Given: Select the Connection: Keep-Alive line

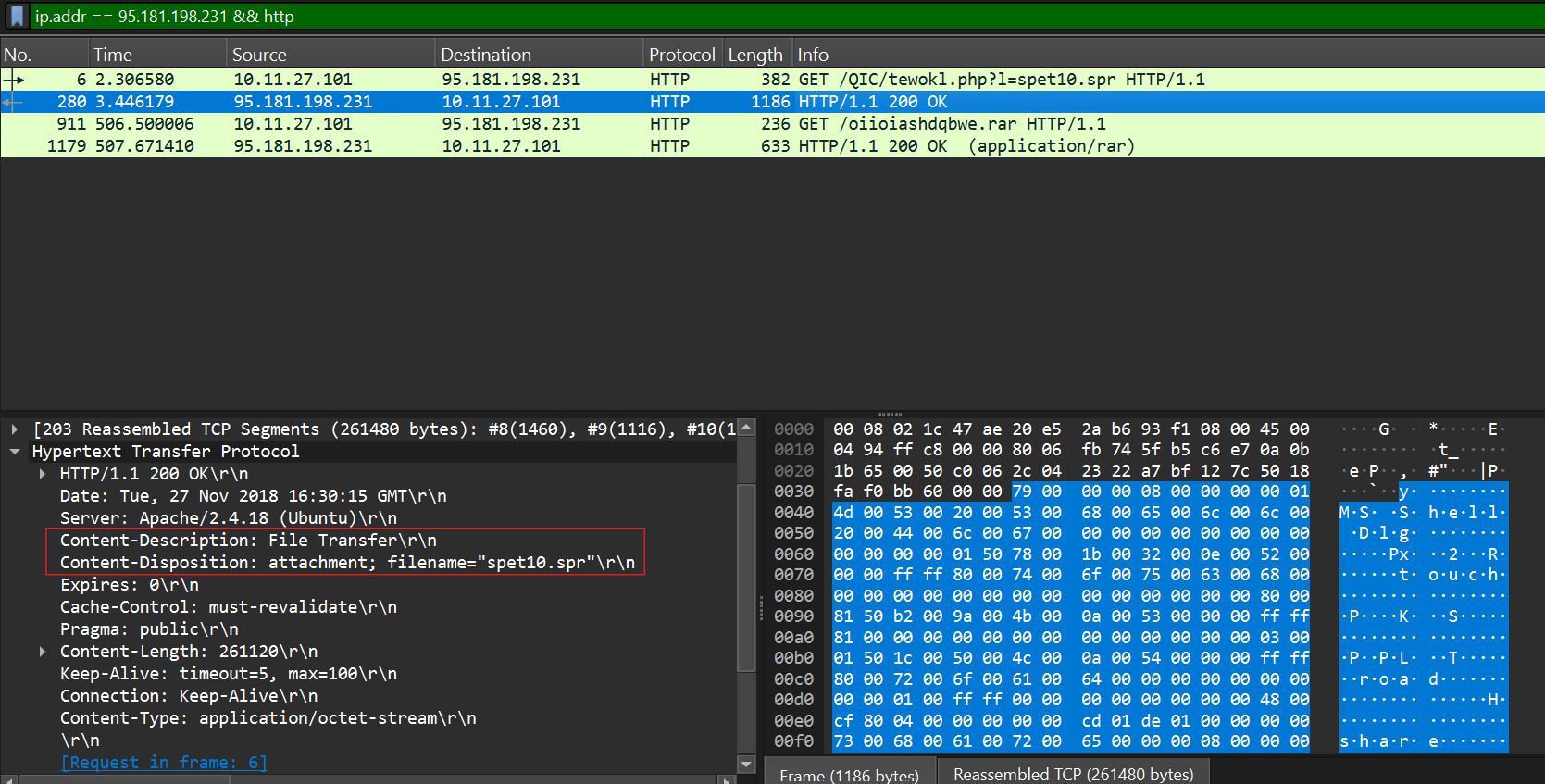Looking at the screenshot, I should tap(189, 696).
